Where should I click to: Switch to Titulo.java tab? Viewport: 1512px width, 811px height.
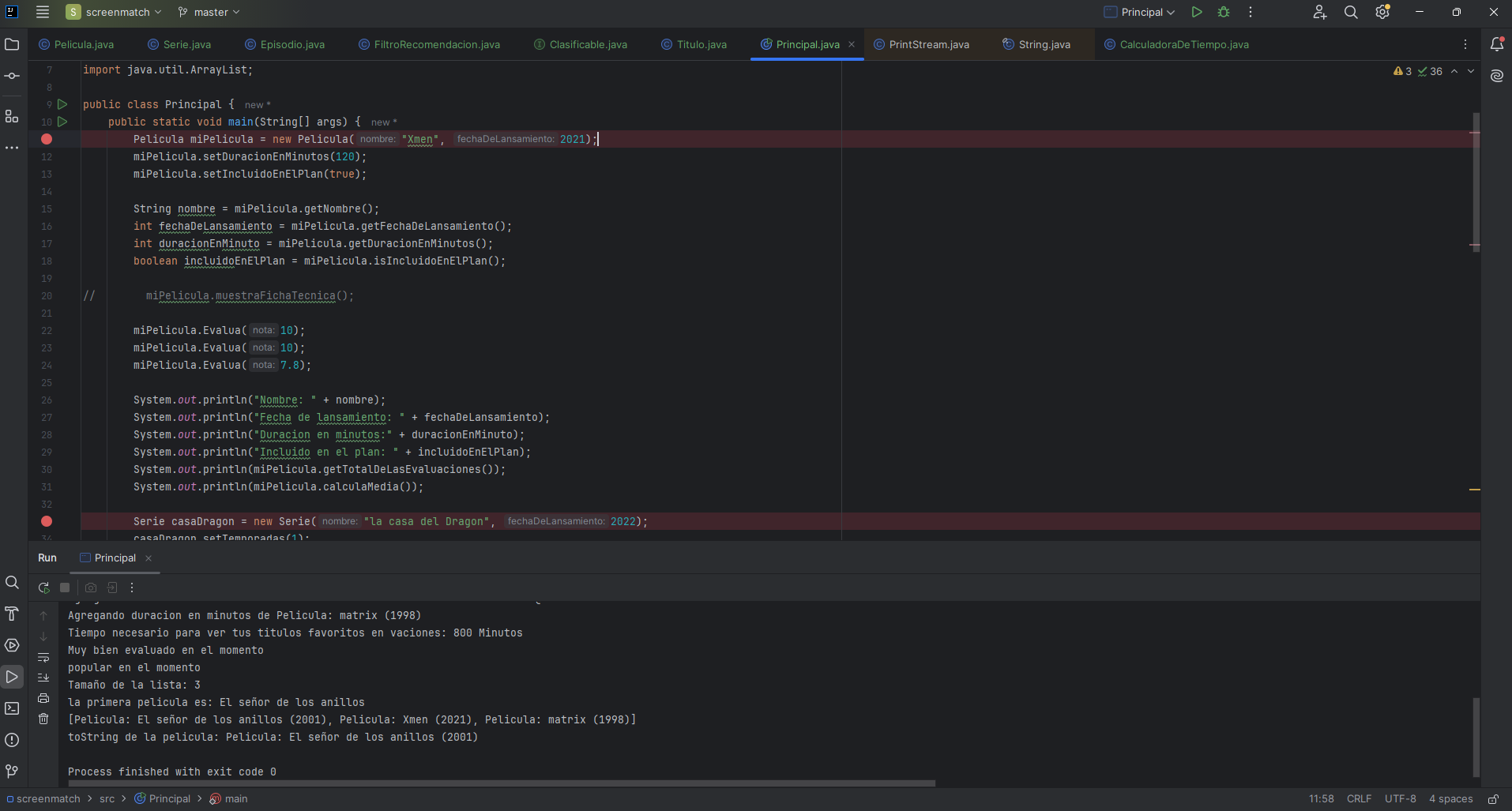coord(694,44)
